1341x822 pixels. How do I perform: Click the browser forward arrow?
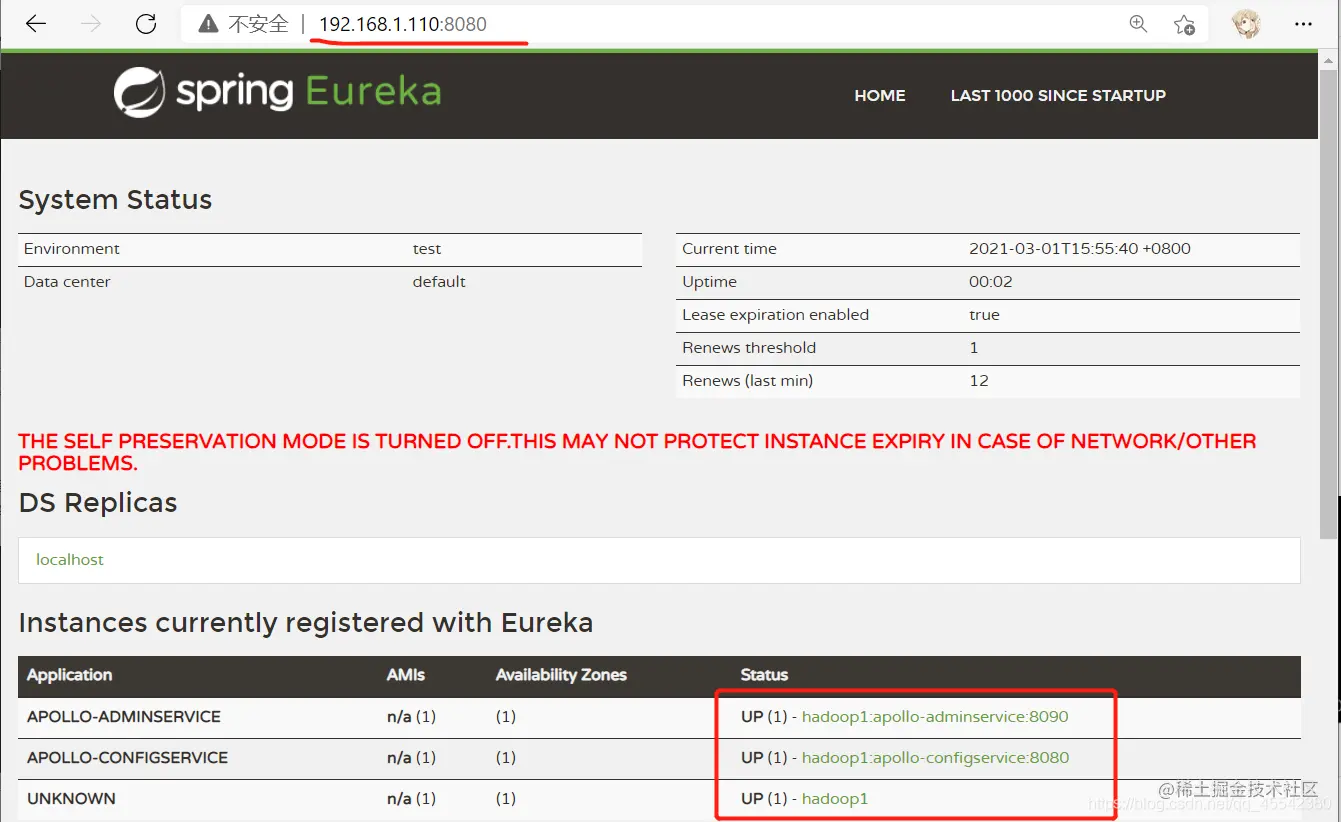(x=91, y=24)
